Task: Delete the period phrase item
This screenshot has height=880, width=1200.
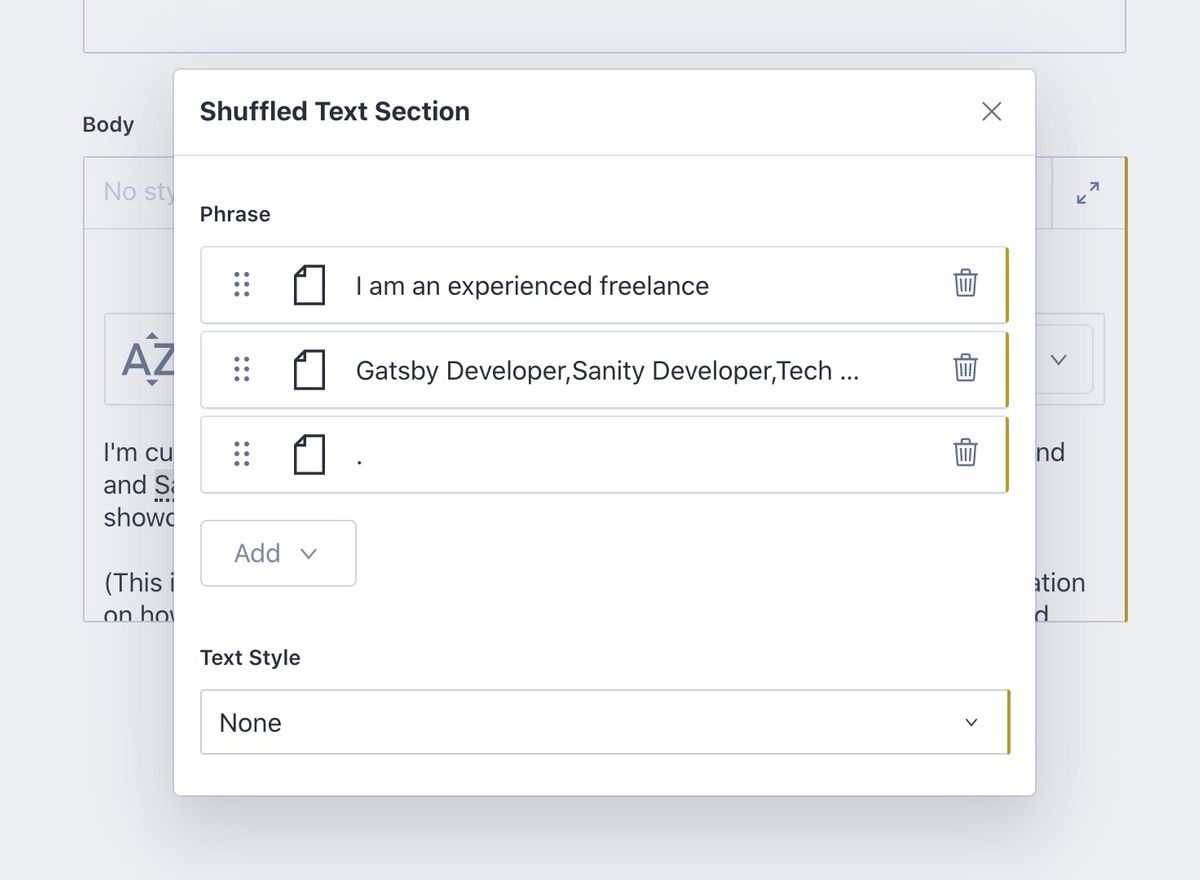Action: click(965, 454)
